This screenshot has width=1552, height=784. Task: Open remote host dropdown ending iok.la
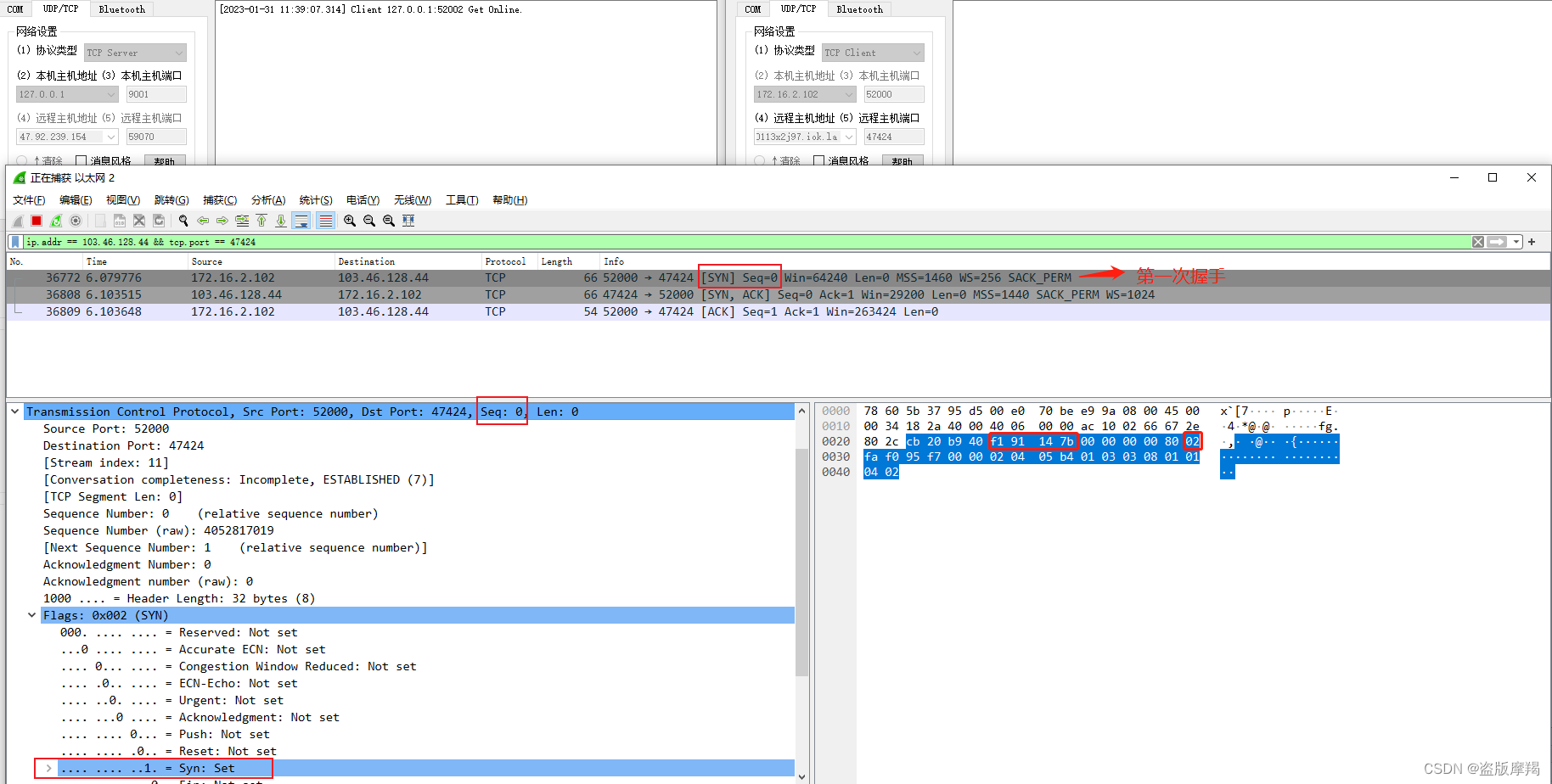tap(805, 137)
